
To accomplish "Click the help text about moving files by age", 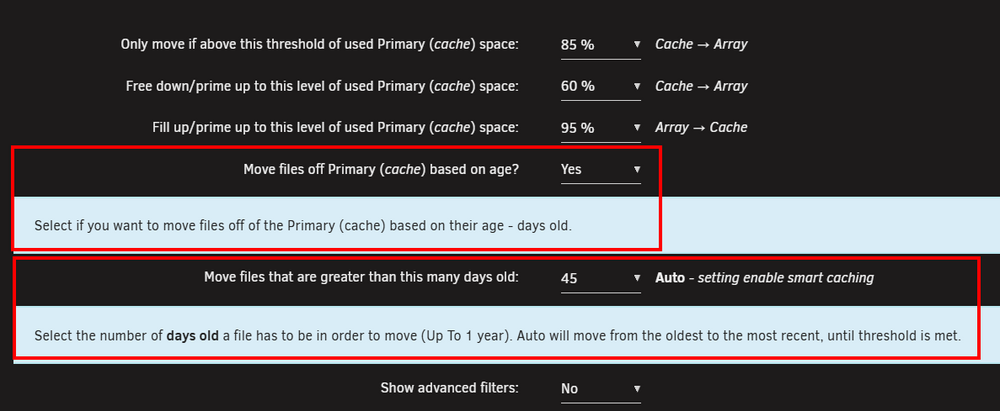I will (303, 226).
